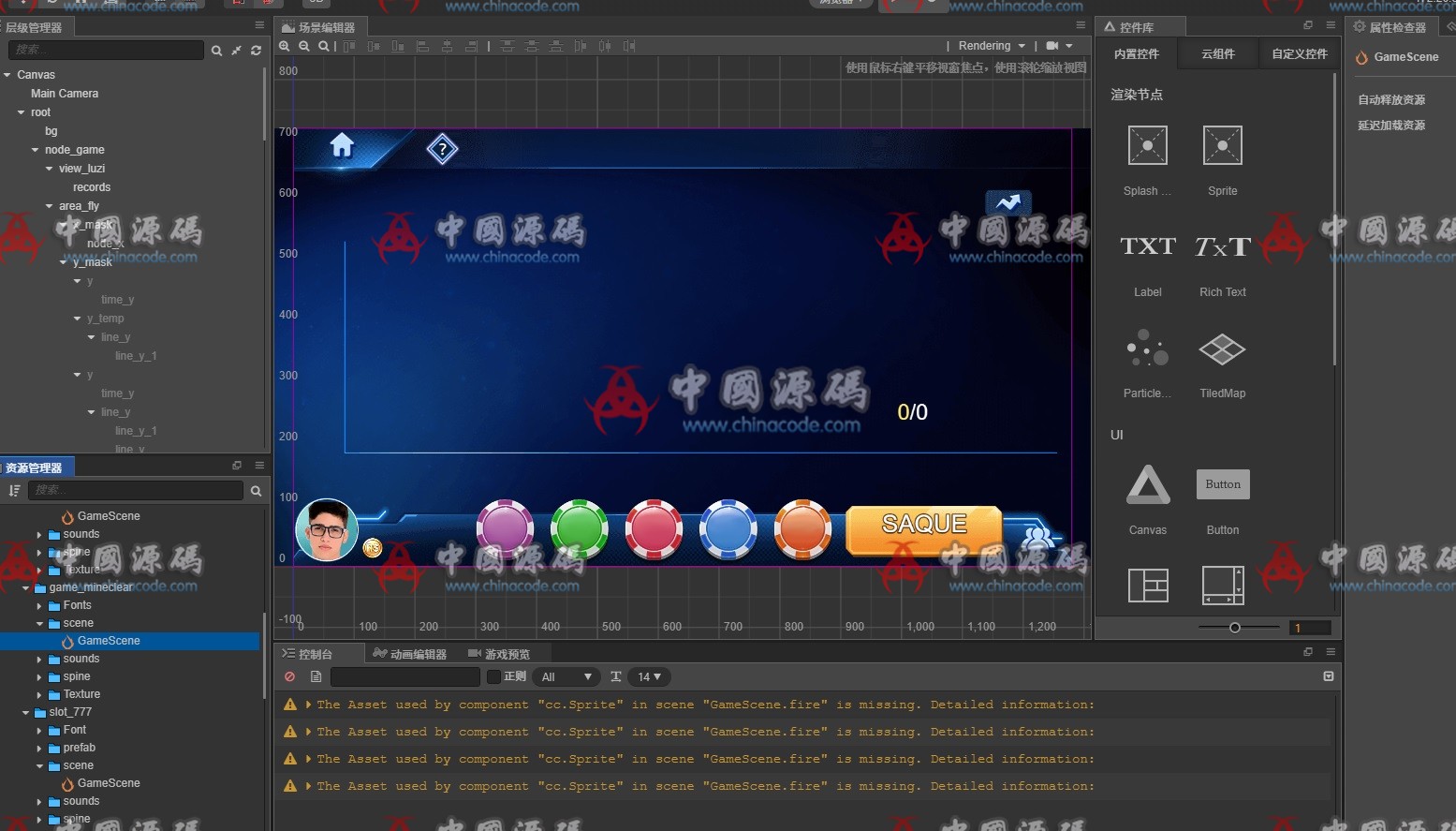
Task: Adjust the widget library icon size slider
Action: pos(1235,628)
